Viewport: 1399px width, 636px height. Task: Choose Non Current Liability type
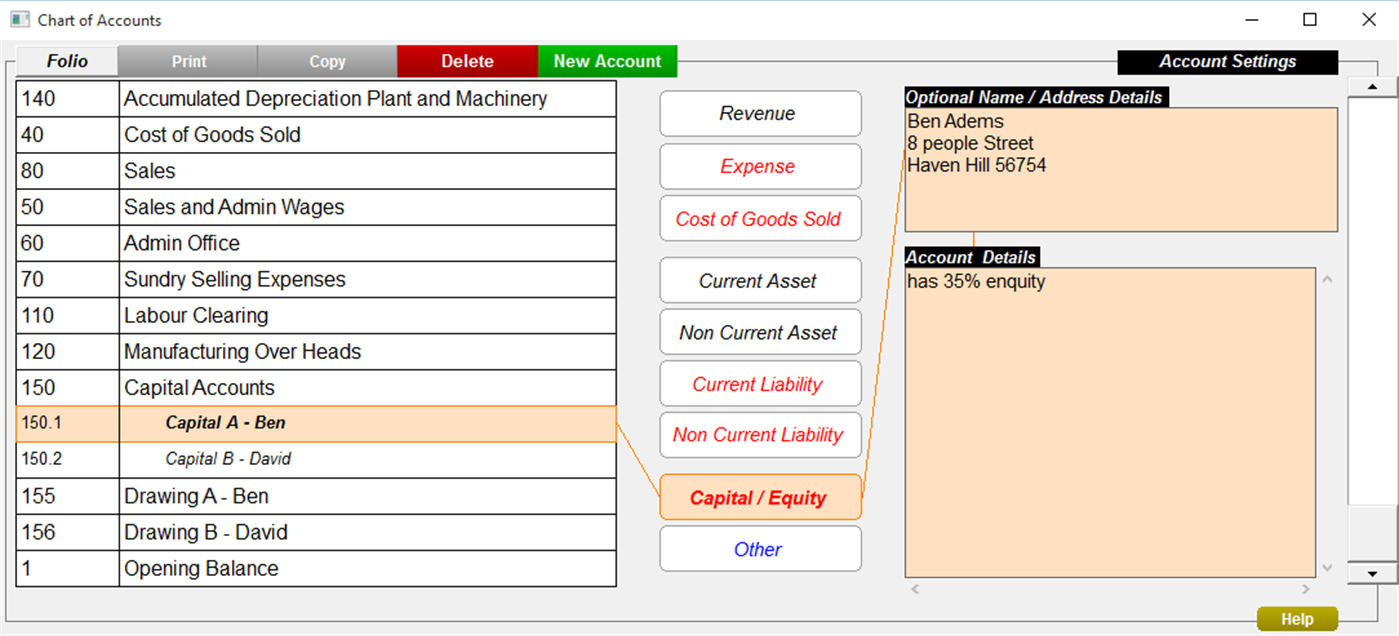point(760,435)
